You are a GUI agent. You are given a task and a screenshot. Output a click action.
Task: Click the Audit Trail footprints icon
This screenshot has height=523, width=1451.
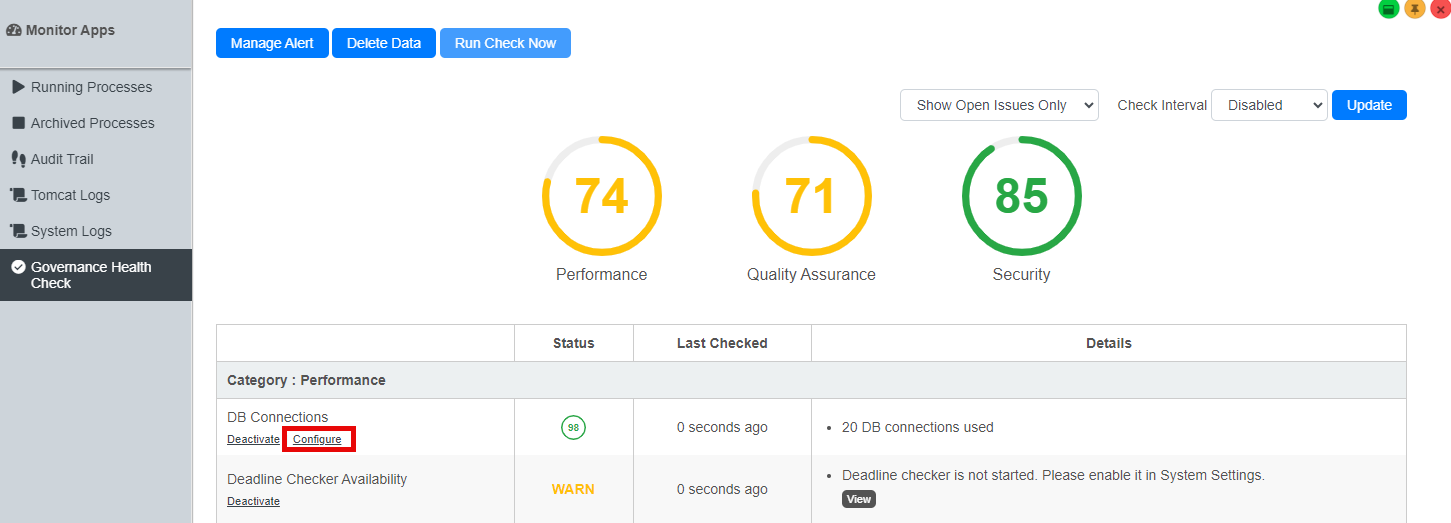(x=18, y=159)
